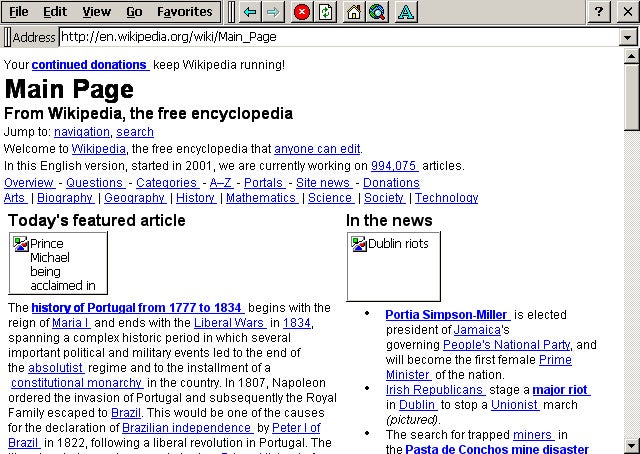Open the Irish Republicans link
640x454 pixels.
(436, 390)
